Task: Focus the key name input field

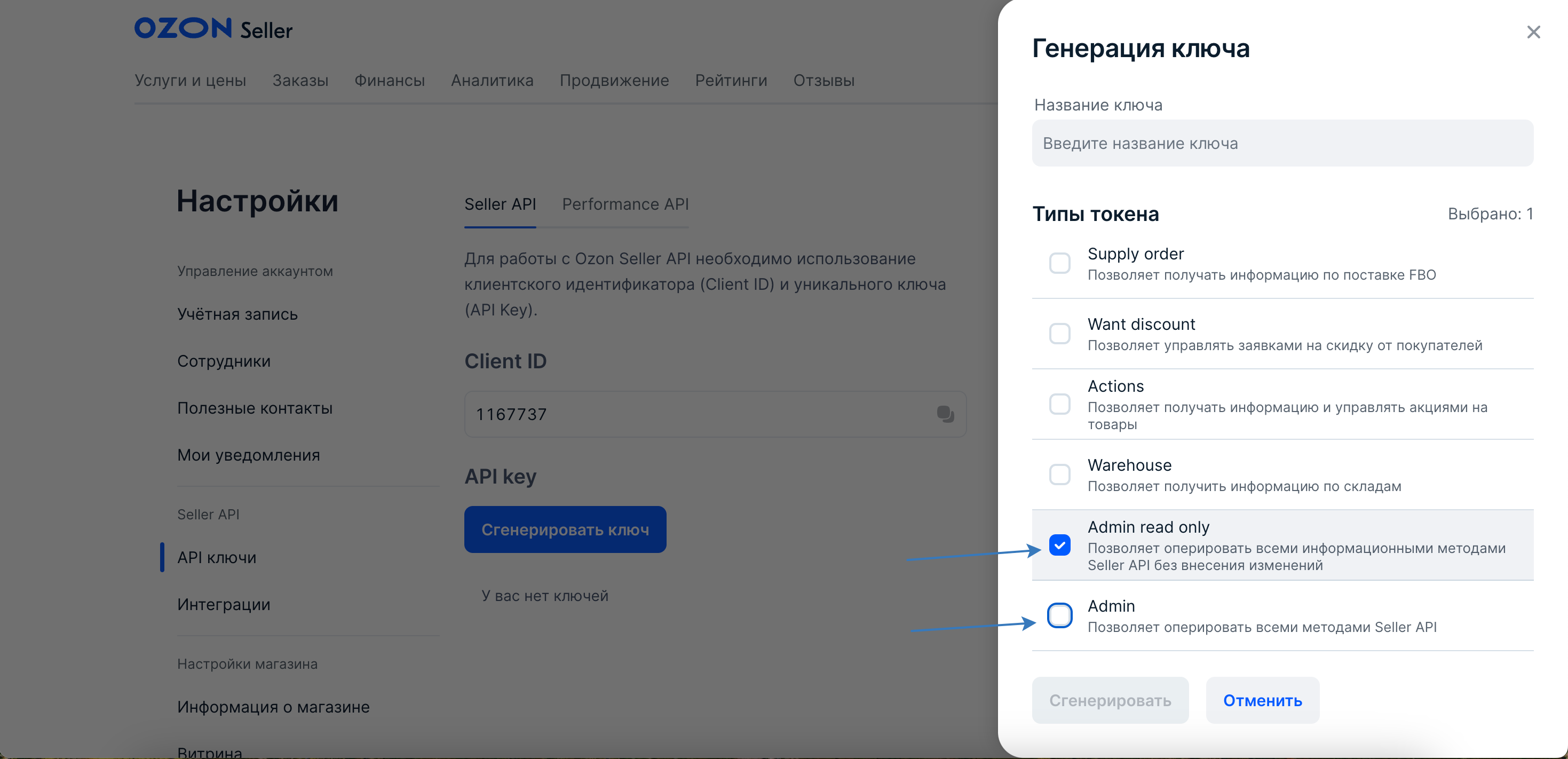Action: point(1282,144)
